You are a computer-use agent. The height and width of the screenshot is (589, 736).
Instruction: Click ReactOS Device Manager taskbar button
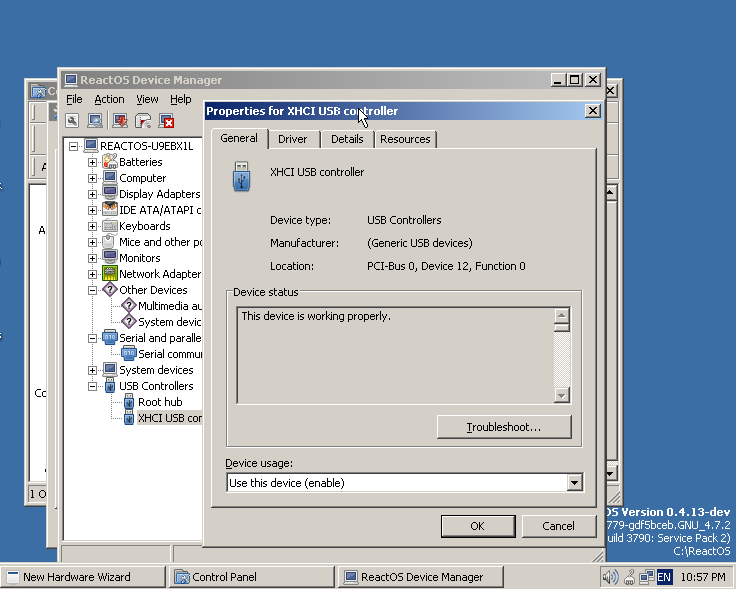click(421, 577)
